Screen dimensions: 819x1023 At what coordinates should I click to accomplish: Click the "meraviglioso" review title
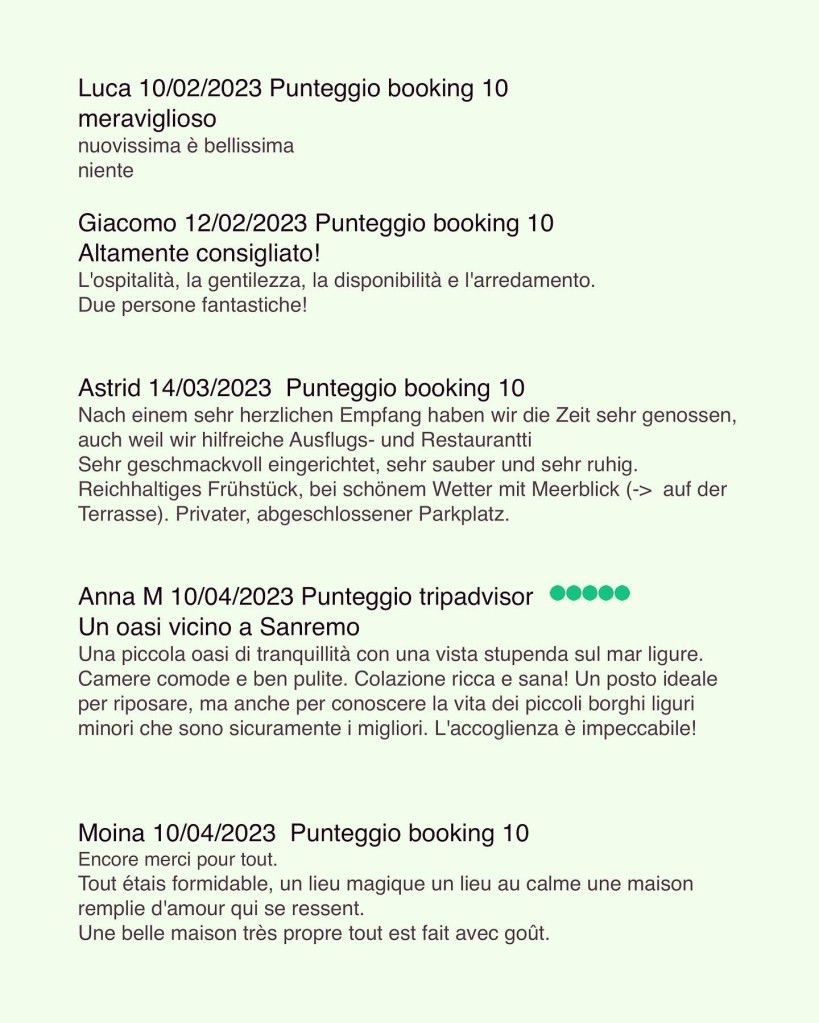coord(147,119)
